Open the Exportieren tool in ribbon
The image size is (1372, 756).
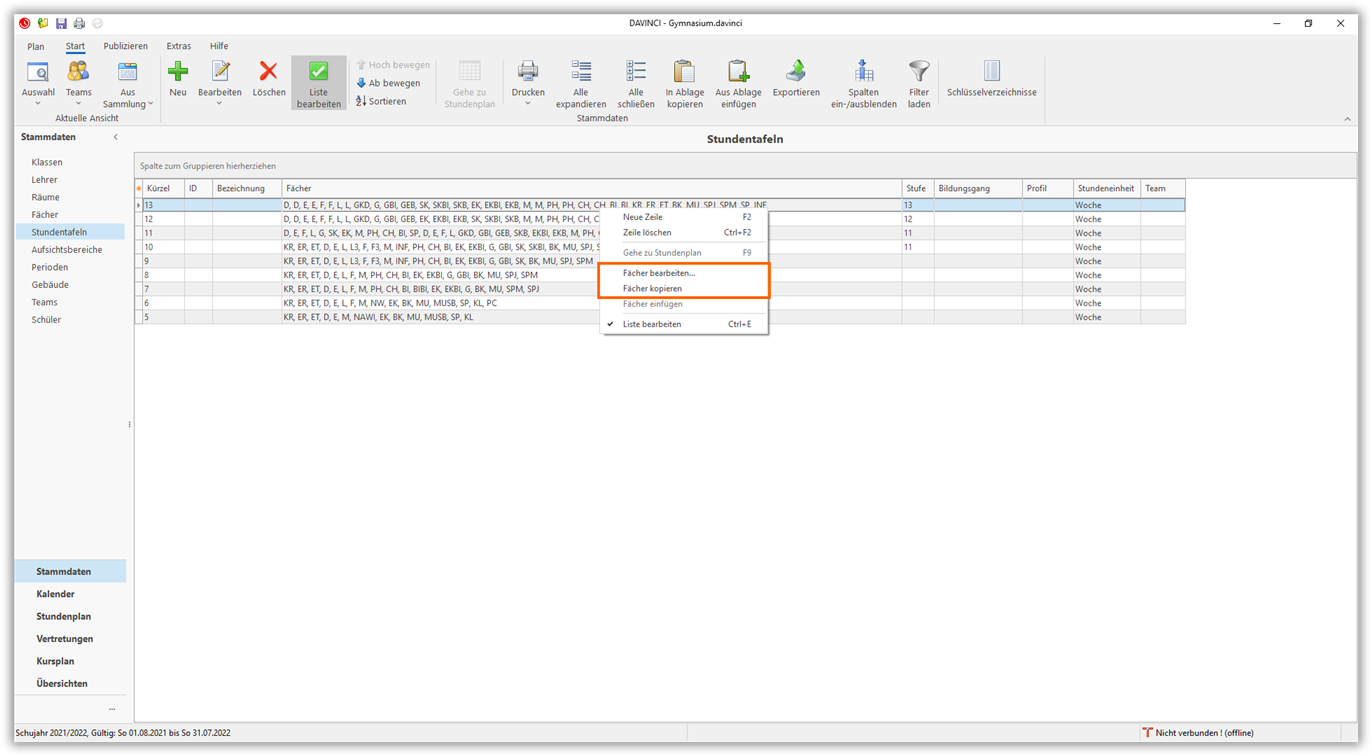(796, 72)
